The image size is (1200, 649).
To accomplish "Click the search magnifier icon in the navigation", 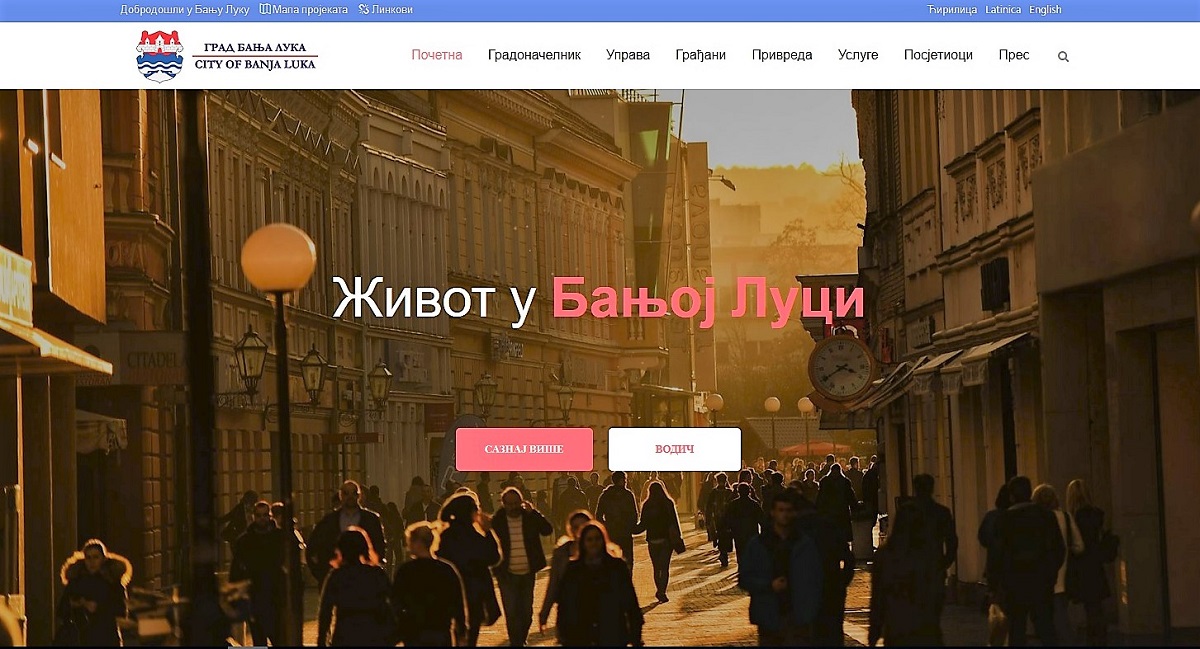I will pyautogui.click(x=1063, y=57).
